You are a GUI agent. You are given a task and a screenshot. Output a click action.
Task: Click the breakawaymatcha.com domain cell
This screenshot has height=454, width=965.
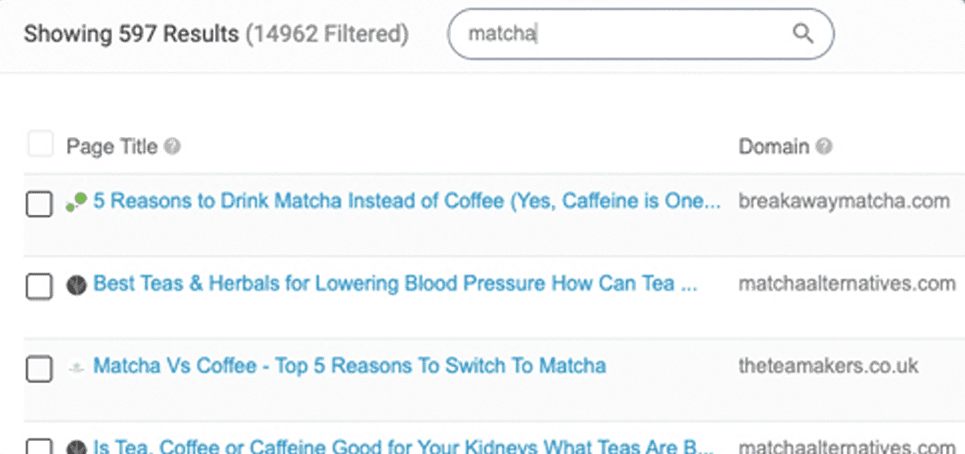coord(843,201)
